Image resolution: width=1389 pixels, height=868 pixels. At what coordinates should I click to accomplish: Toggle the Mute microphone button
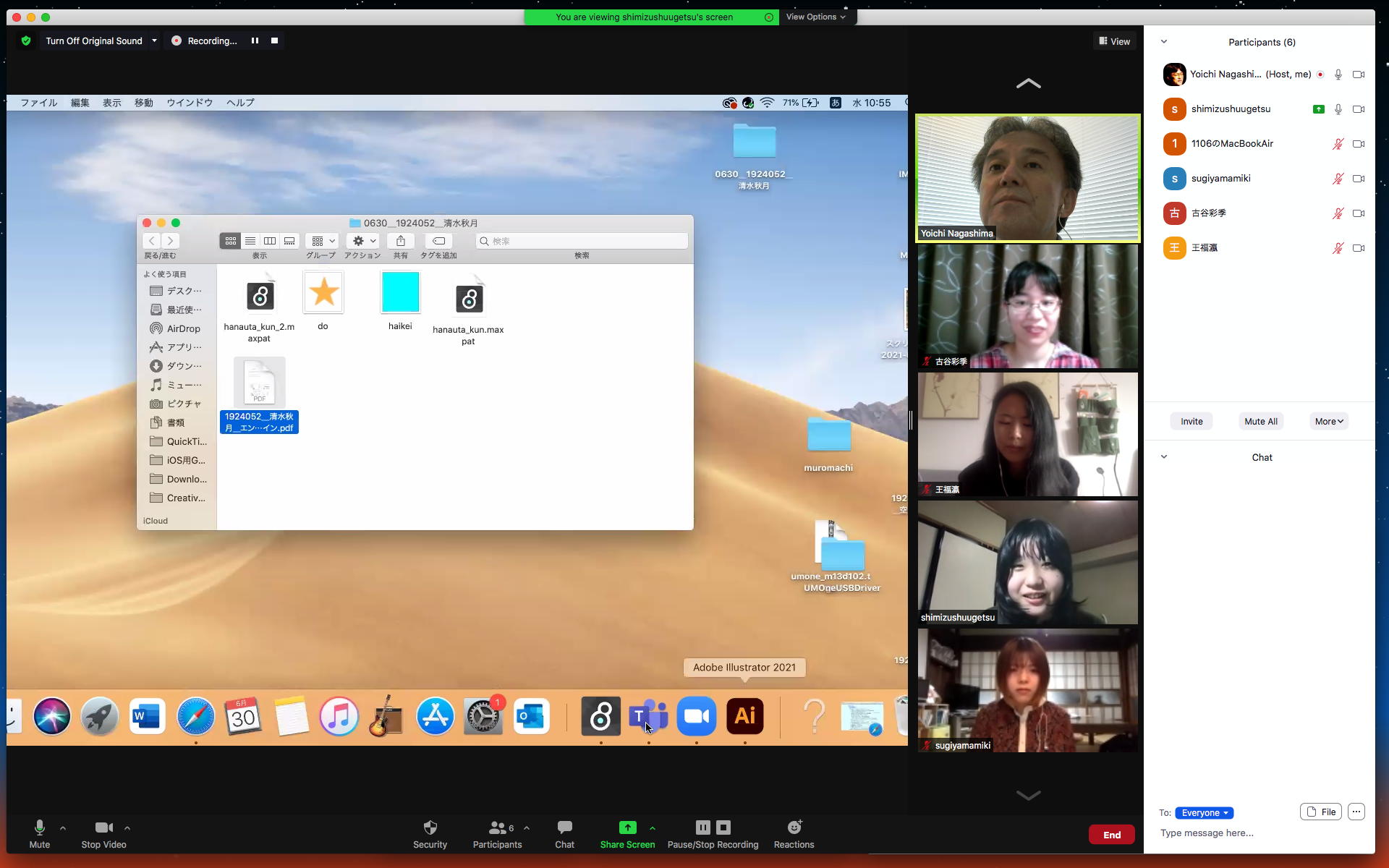pos(40,827)
